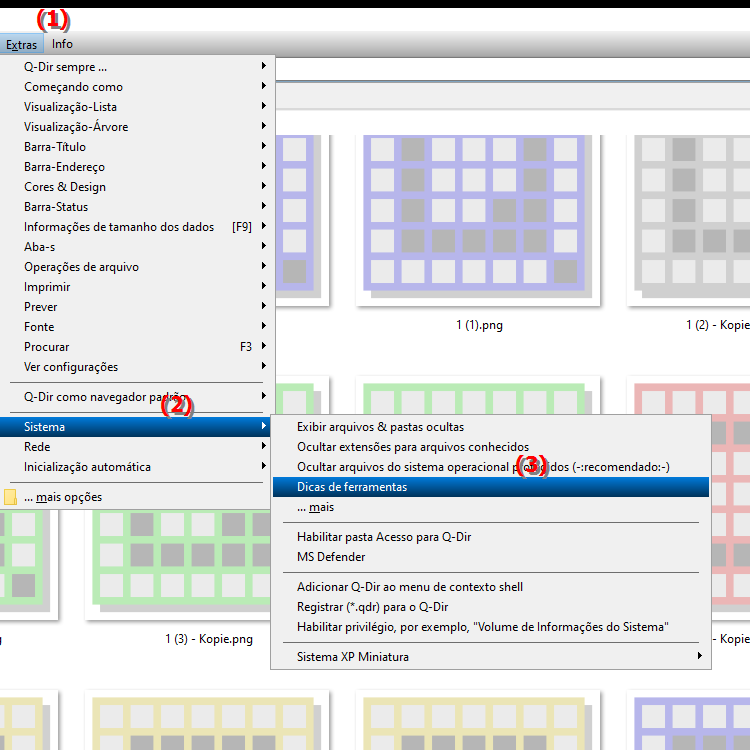
Task: Click the arrow next to 'Sistema XP Miniatura'
Action: pyautogui.click(x=700, y=656)
